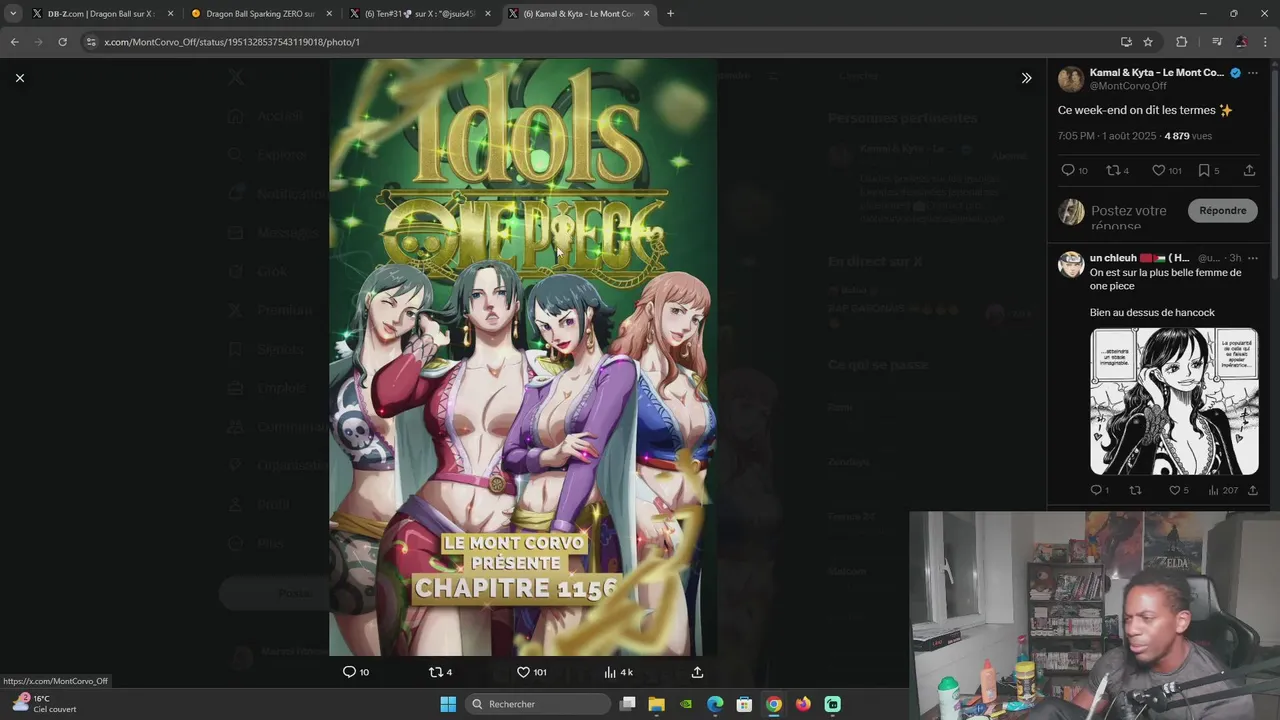Open Microsoft Edge from the taskbar

click(x=715, y=704)
